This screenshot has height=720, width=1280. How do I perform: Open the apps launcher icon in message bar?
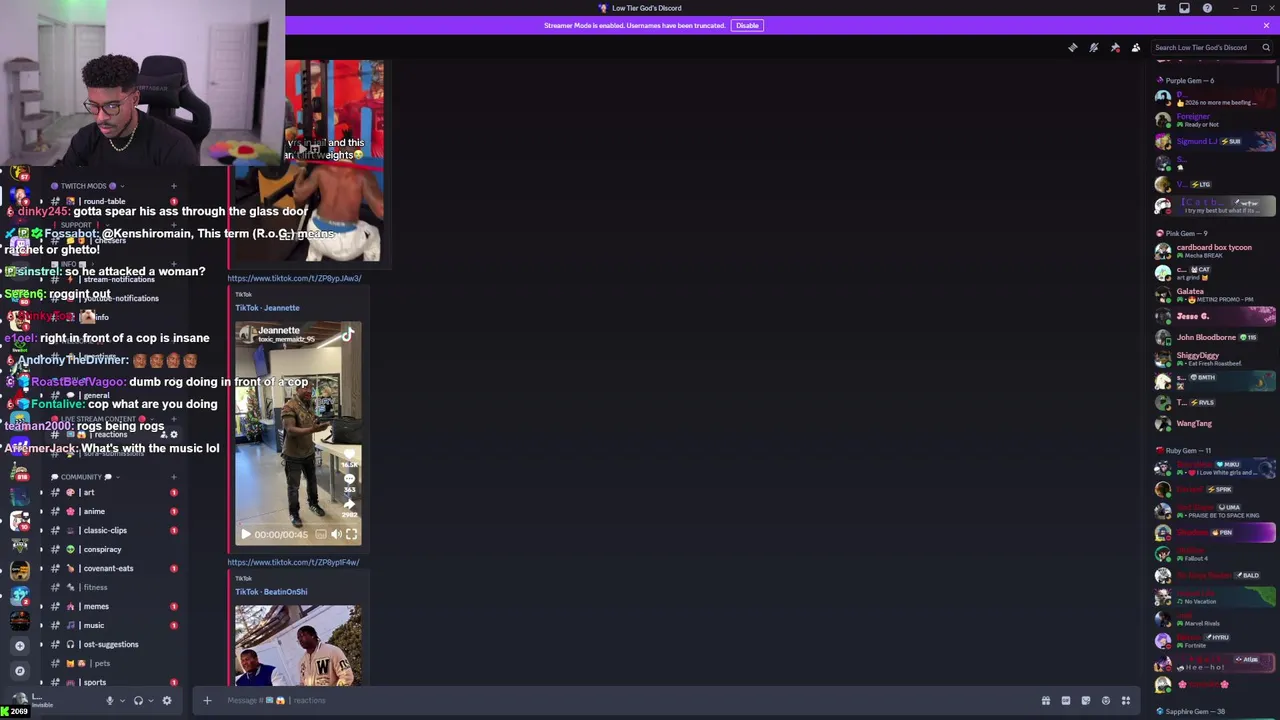click(x=1126, y=701)
